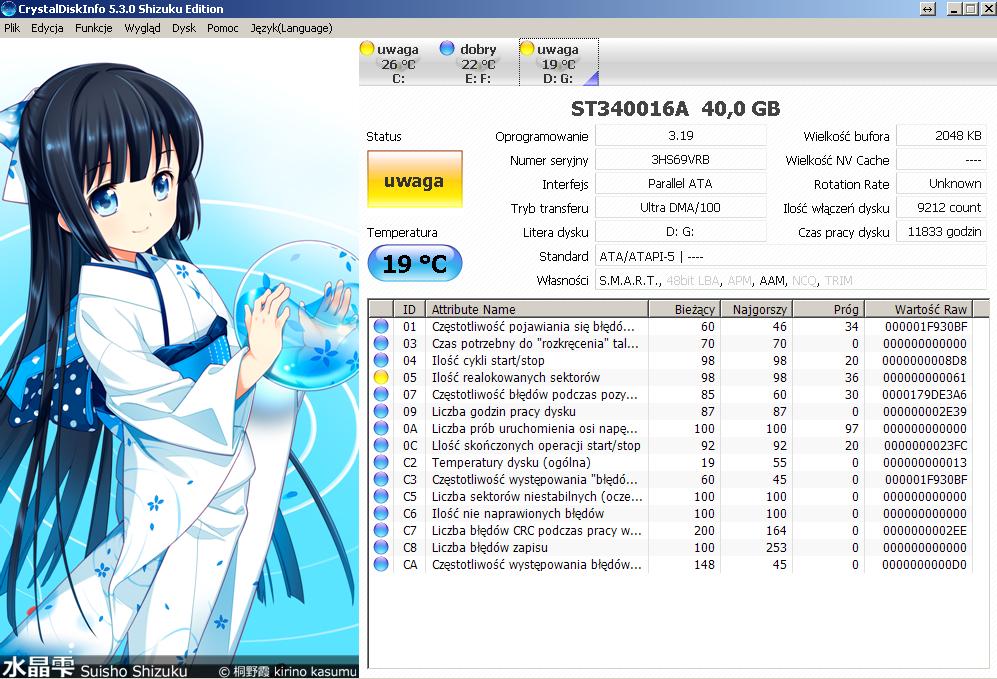
Task: Click the serial number field 3HS69VRB
Action: (680, 160)
